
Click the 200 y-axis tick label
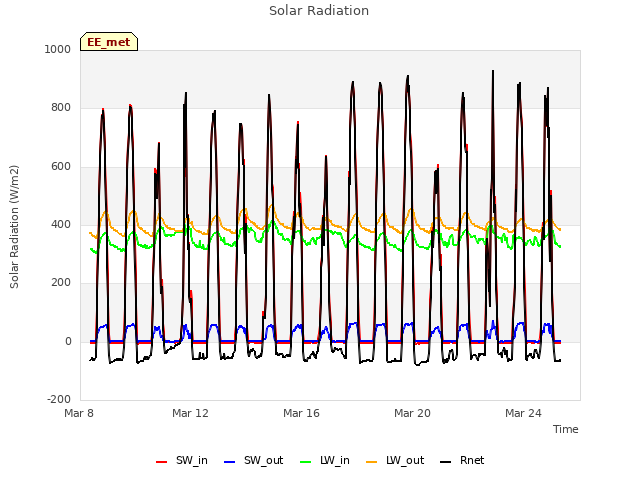point(61,282)
